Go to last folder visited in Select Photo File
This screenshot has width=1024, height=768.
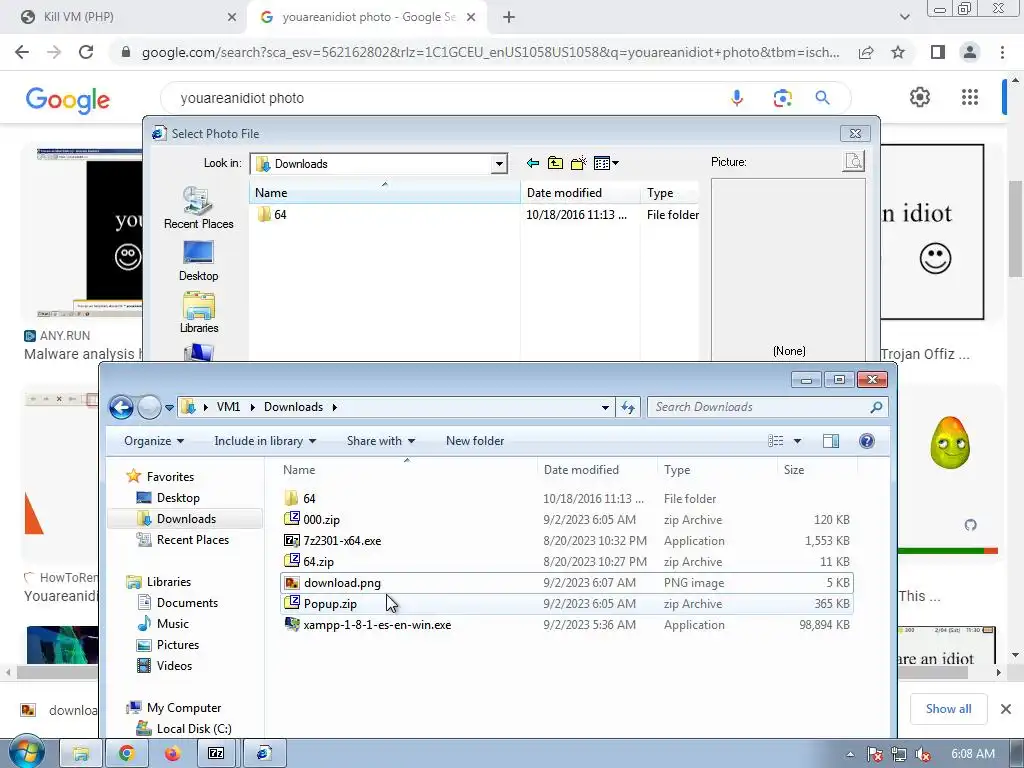pyautogui.click(x=533, y=163)
